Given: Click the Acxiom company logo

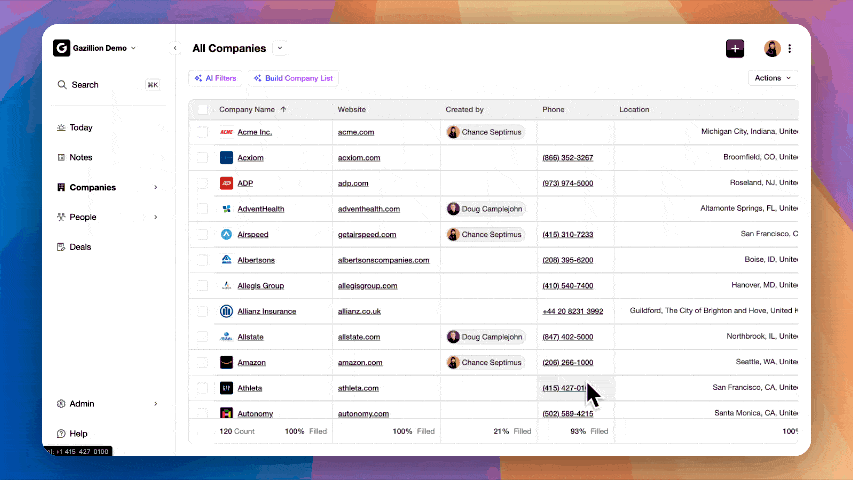Looking at the screenshot, I should click(226, 158).
